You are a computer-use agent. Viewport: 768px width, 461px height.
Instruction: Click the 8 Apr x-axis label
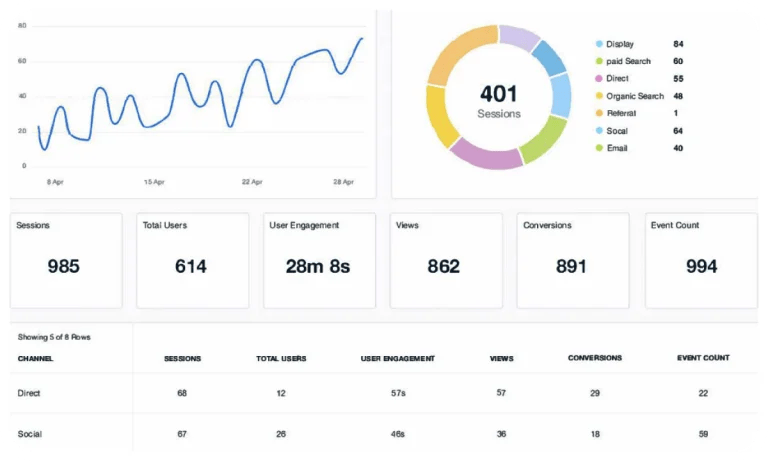point(55,182)
